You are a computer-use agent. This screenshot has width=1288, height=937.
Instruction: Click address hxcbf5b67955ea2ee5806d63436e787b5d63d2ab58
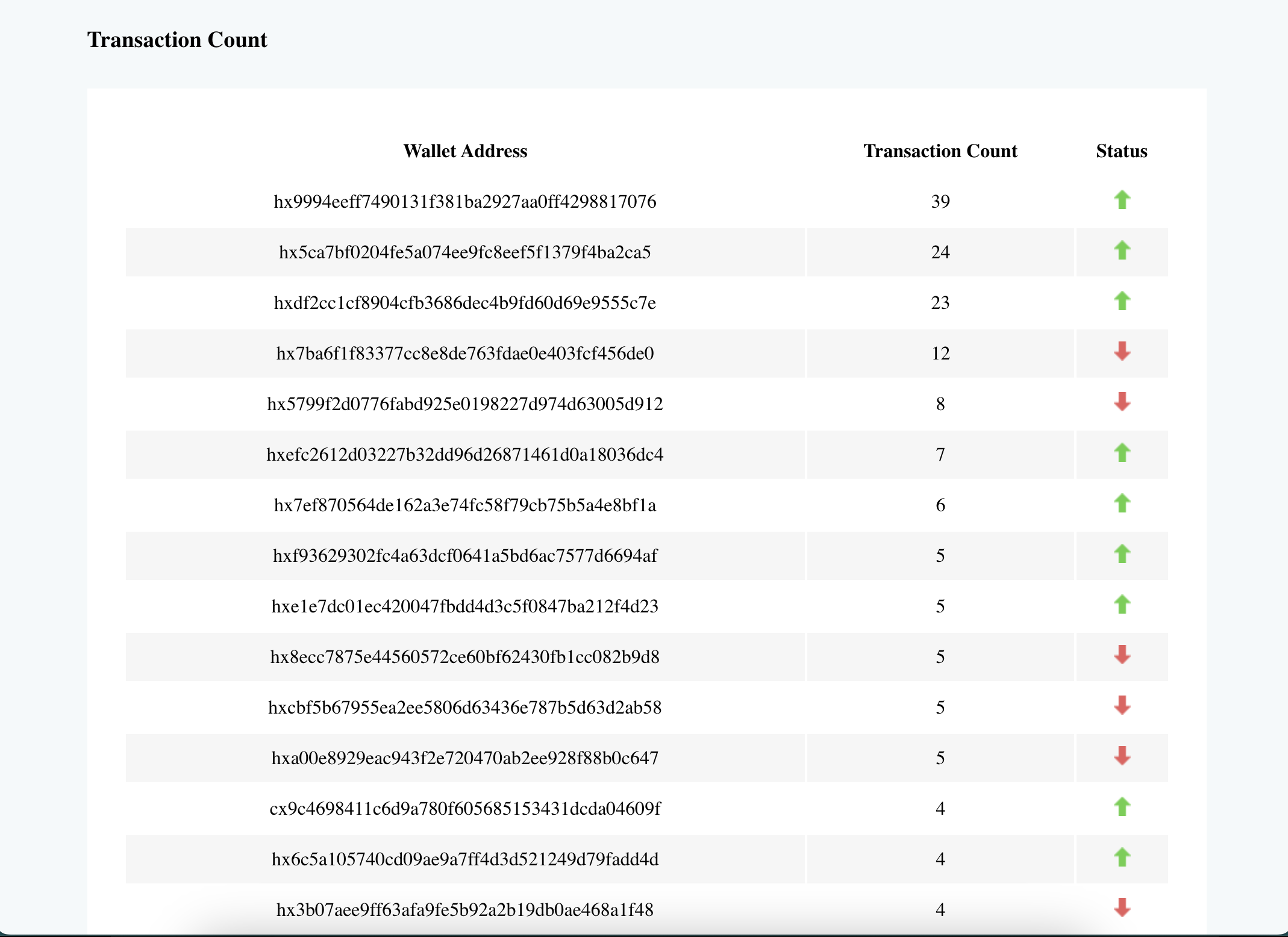(x=465, y=708)
